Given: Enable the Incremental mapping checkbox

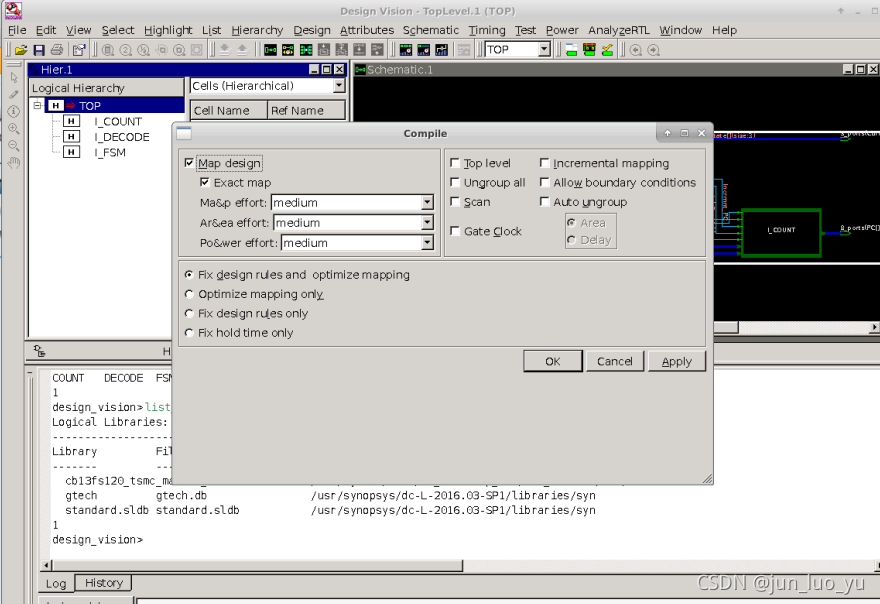Looking at the screenshot, I should click(x=544, y=163).
